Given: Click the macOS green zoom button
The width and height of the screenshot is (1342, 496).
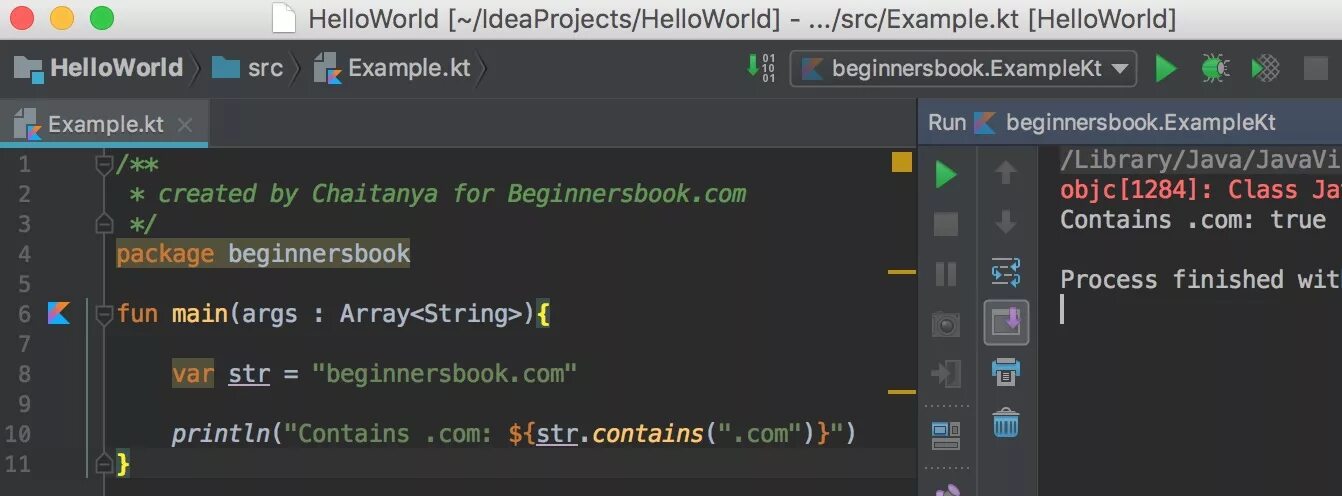Looking at the screenshot, I should point(102,18).
